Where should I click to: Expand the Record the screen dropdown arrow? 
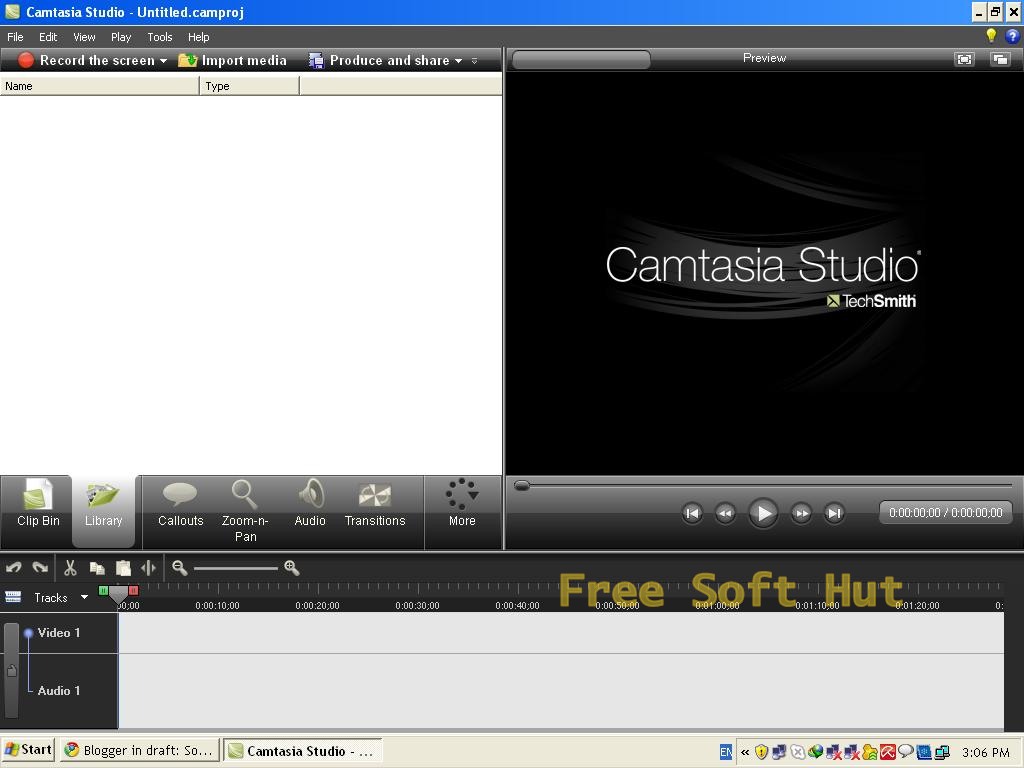[163, 61]
